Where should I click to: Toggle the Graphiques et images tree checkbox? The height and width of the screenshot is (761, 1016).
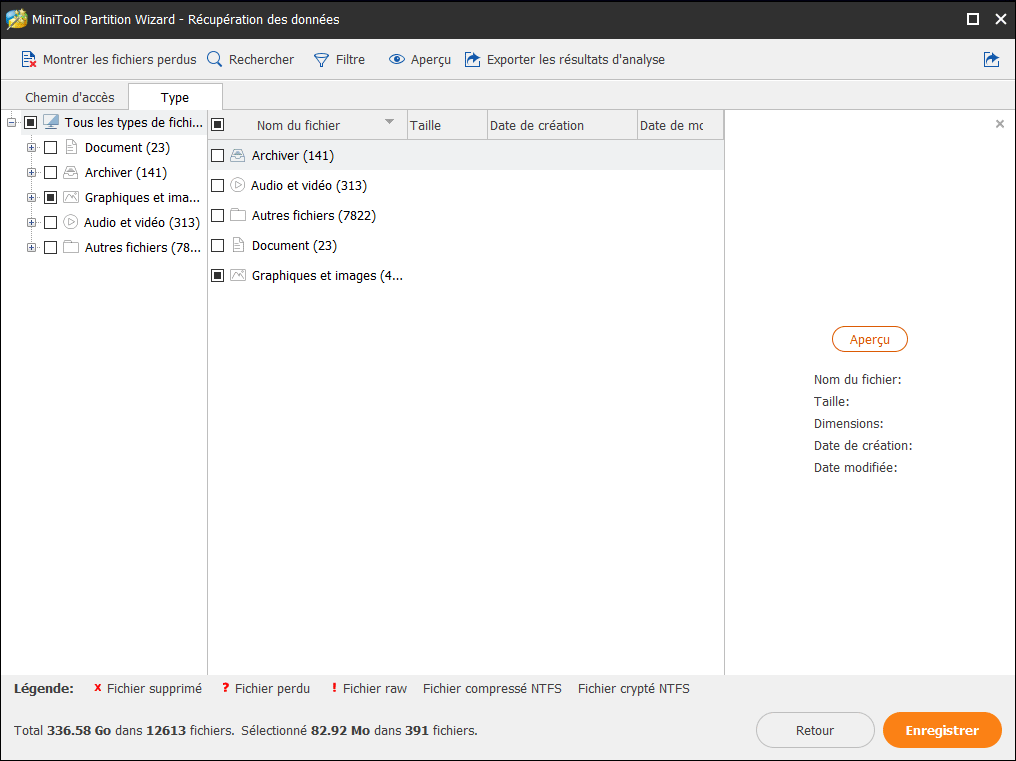[51, 198]
